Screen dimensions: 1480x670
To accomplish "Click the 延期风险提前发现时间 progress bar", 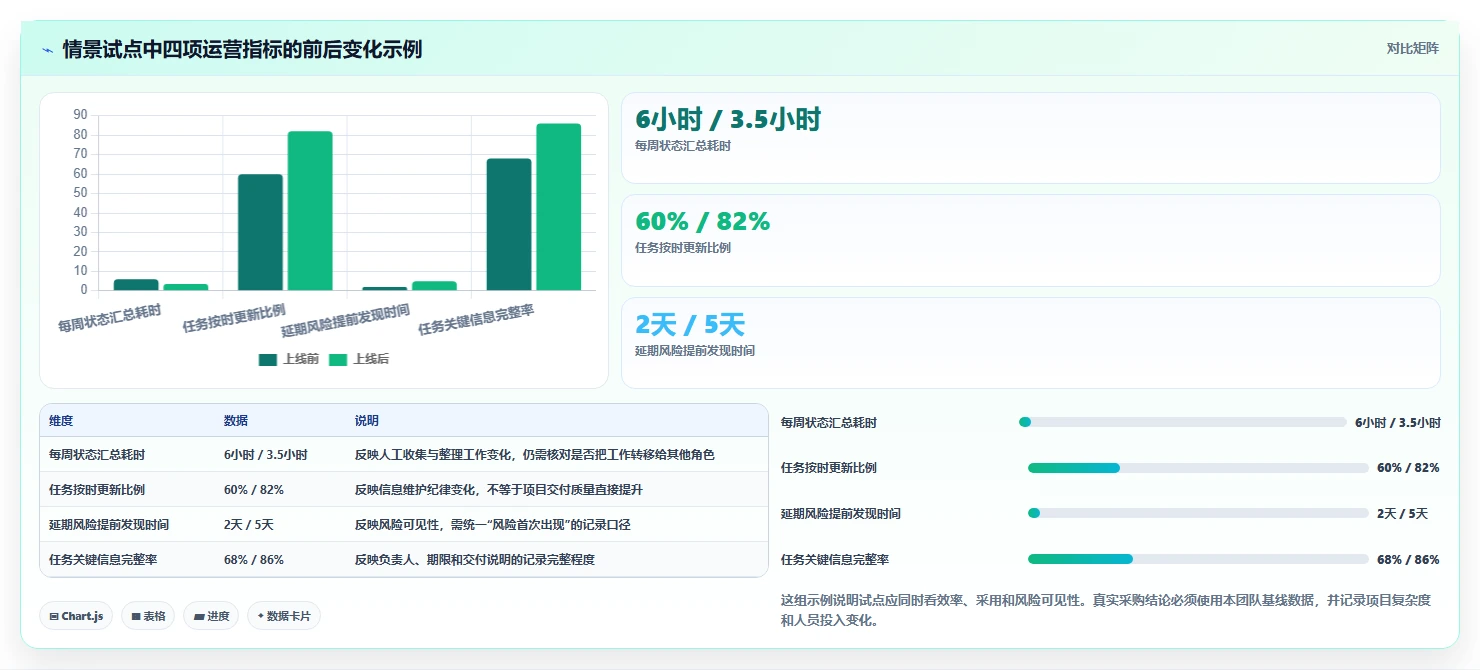I will (1198, 513).
